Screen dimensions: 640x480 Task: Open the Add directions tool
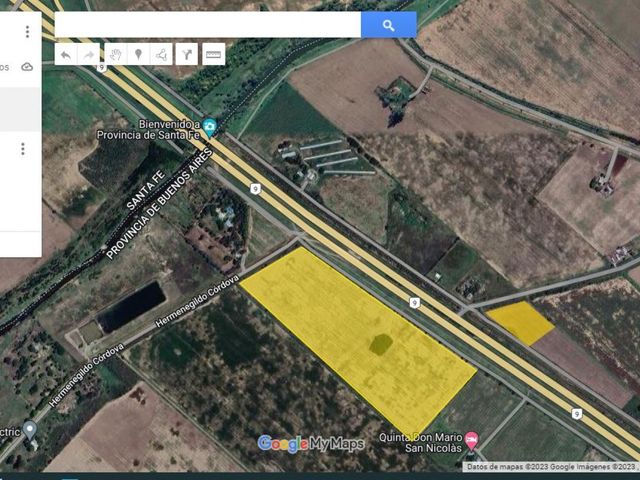coord(187,54)
